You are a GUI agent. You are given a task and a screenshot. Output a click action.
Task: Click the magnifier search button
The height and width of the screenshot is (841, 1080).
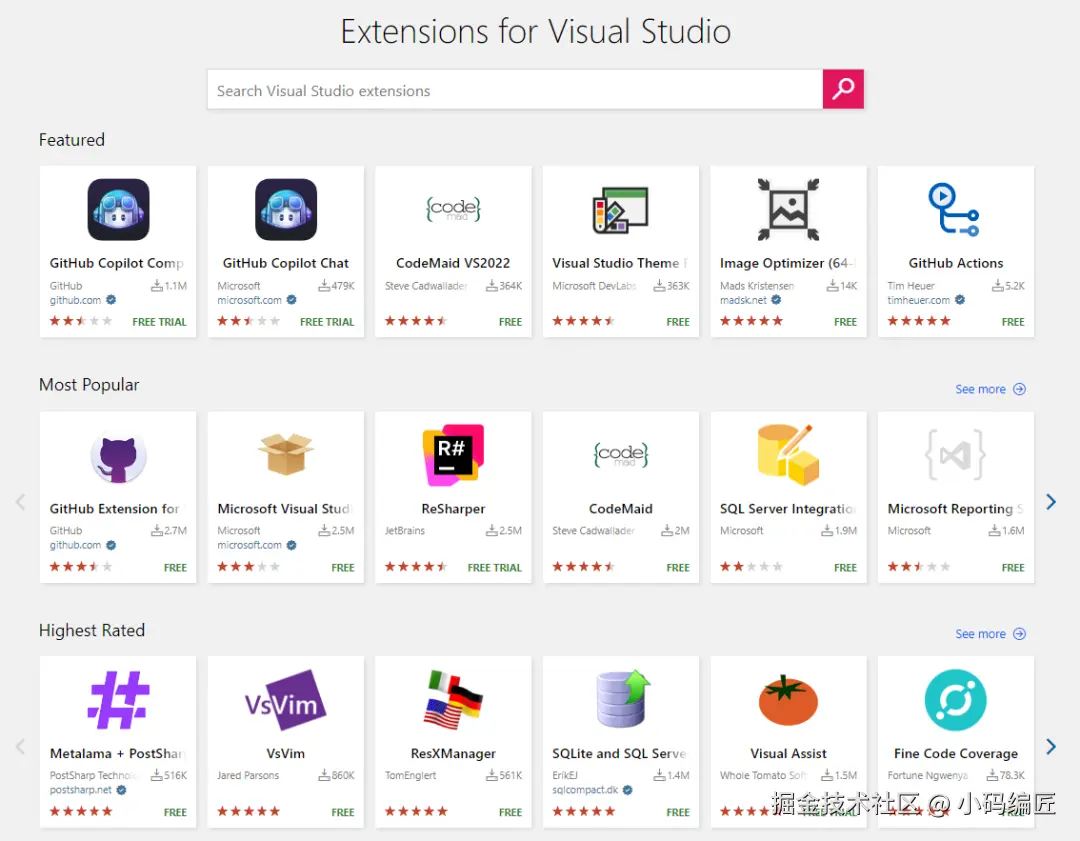[x=843, y=89]
